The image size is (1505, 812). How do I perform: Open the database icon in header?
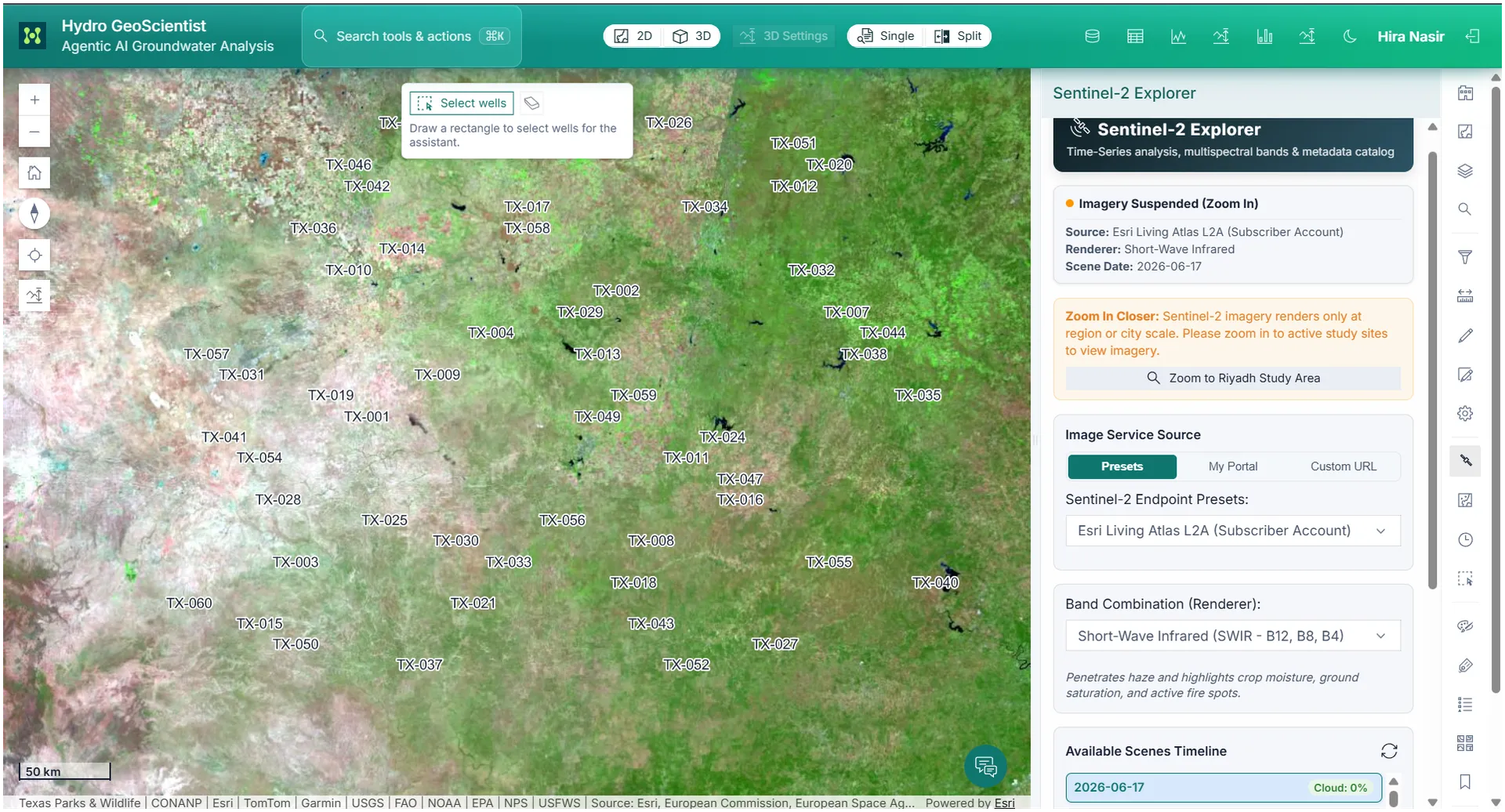pyautogui.click(x=1092, y=36)
